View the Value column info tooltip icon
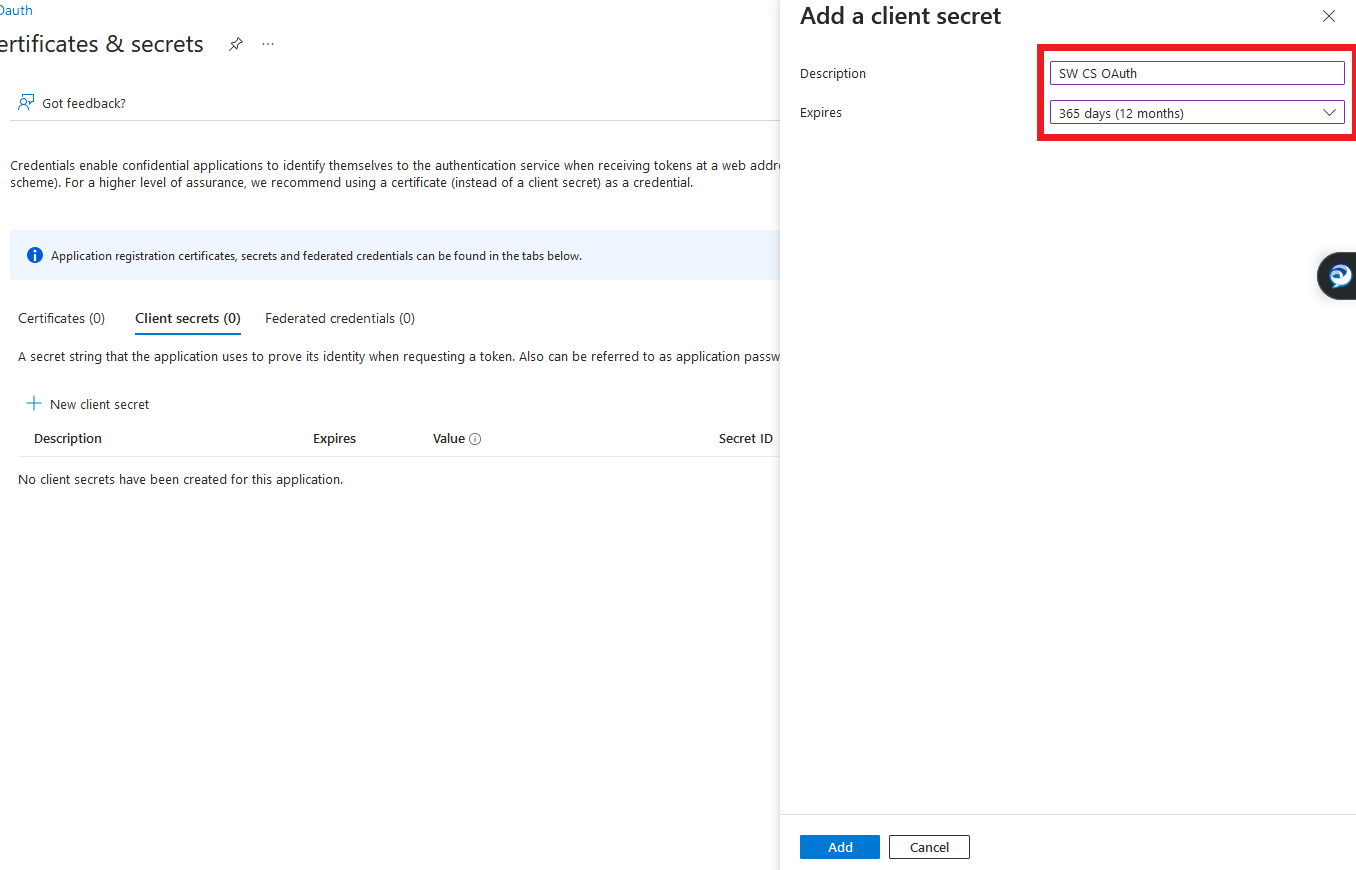 point(475,438)
